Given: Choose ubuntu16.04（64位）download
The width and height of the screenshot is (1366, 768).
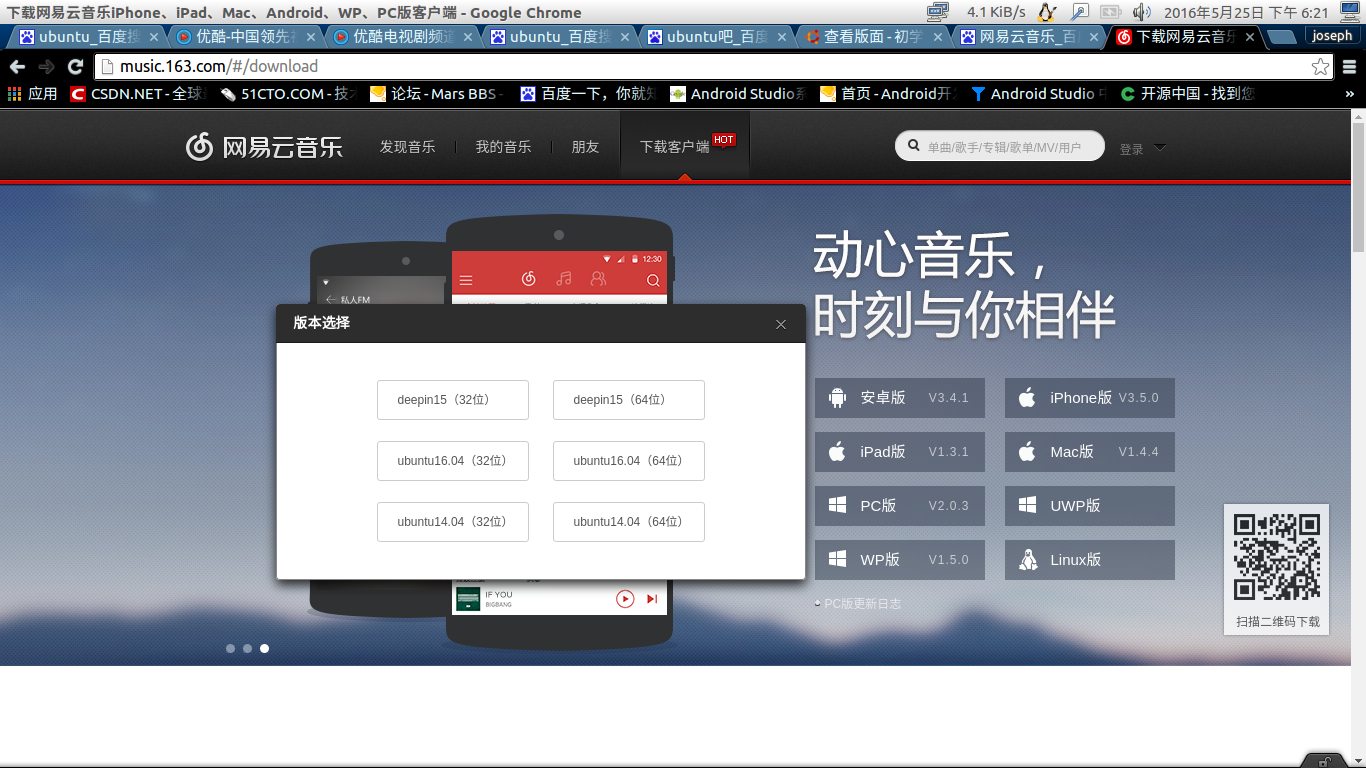Looking at the screenshot, I should 629,461.
